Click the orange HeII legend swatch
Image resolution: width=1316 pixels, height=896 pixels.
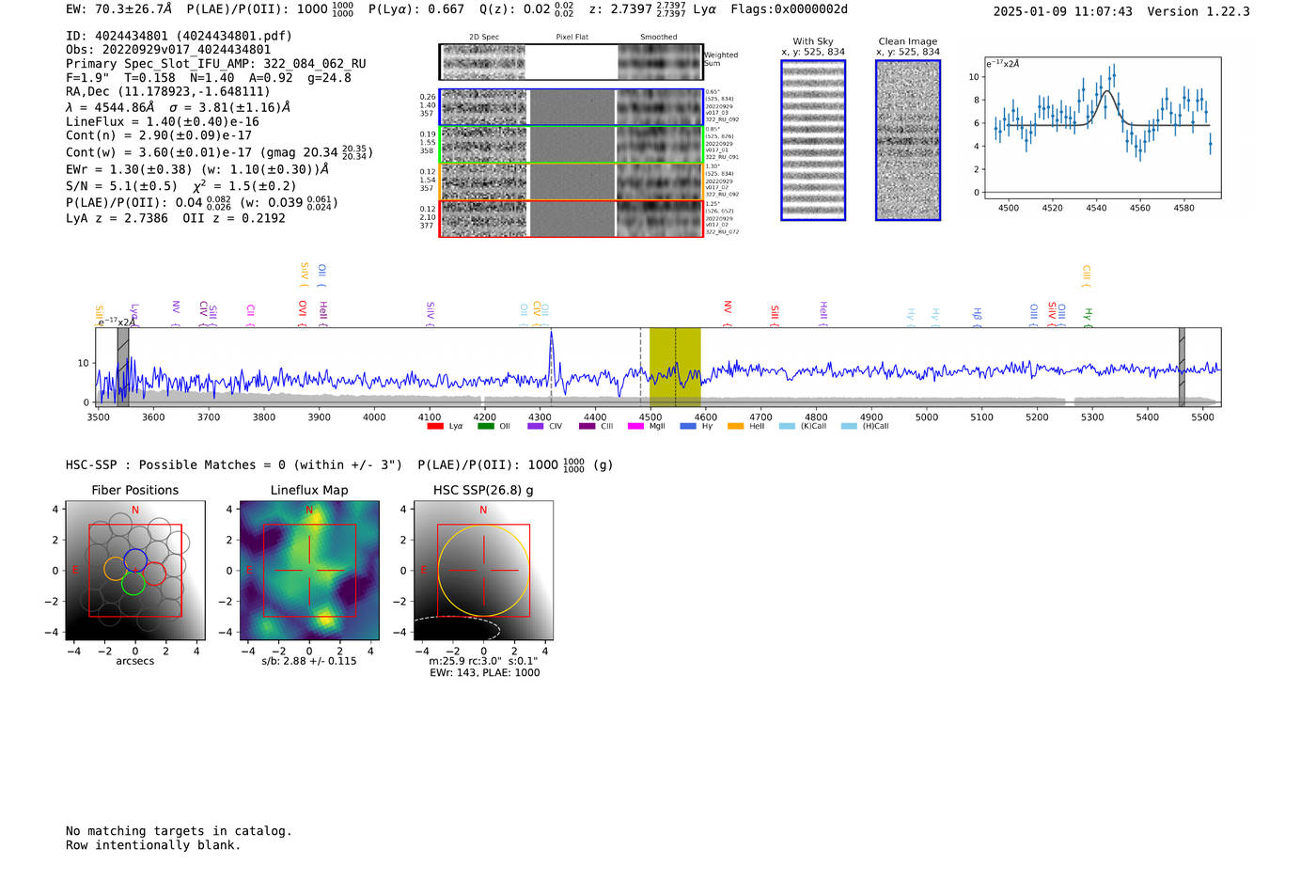pyautogui.click(x=735, y=426)
